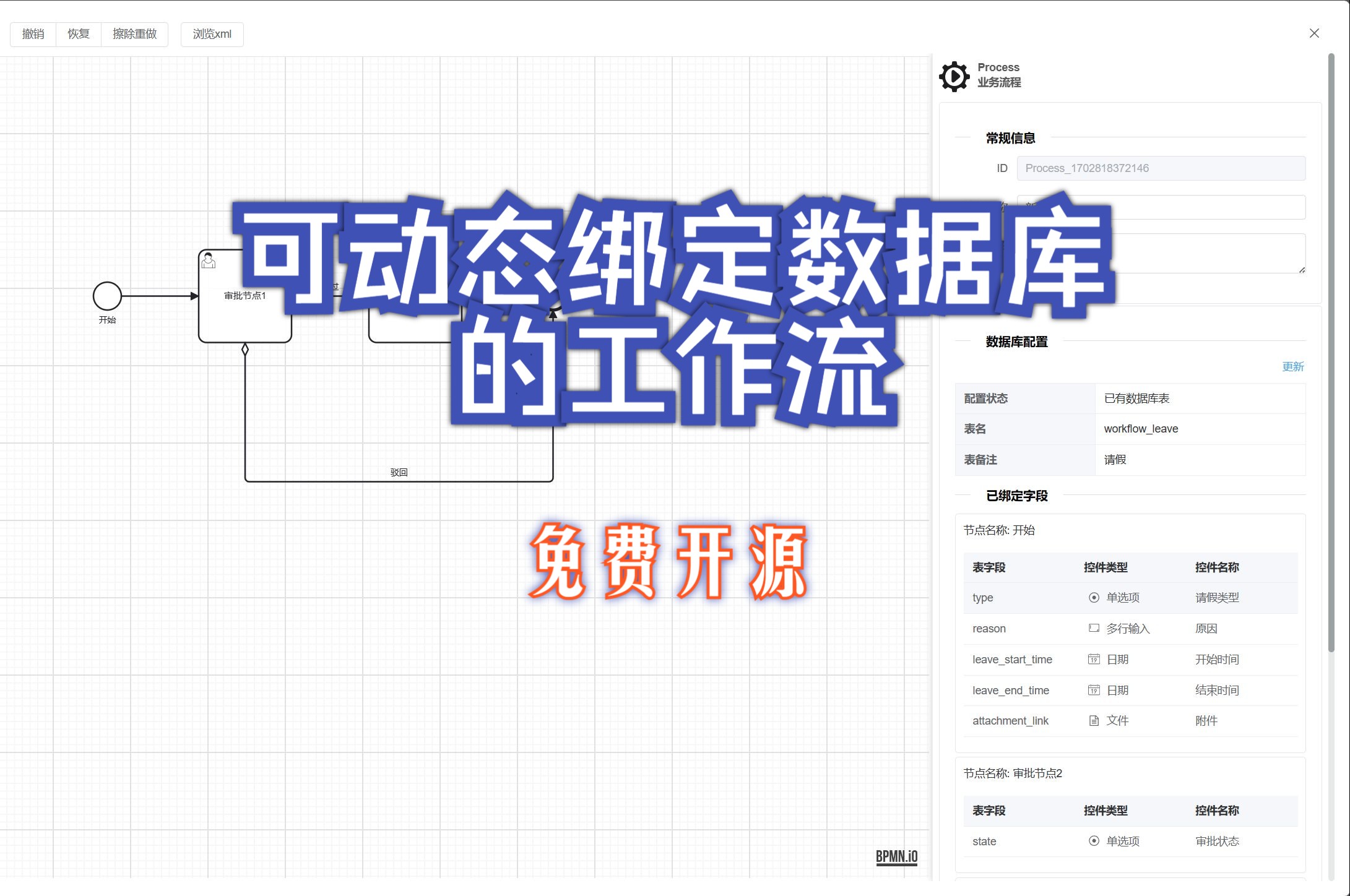Close the designer dialog with X
The height and width of the screenshot is (896, 1350).
pyautogui.click(x=1314, y=33)
